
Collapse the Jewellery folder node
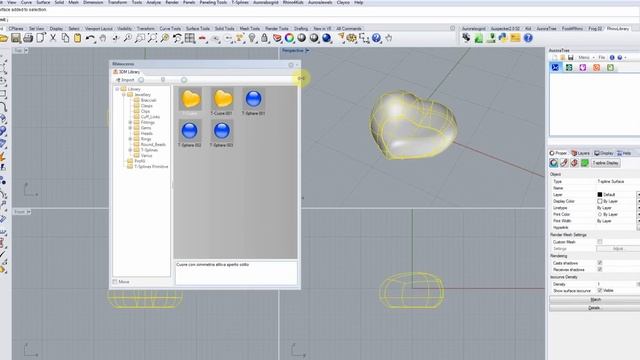click(124, 95)
